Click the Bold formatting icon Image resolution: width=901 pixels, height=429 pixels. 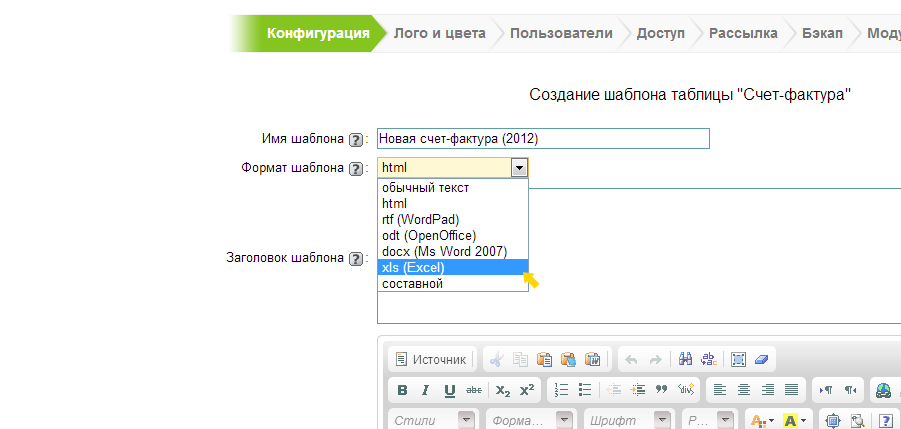point(402,390)
